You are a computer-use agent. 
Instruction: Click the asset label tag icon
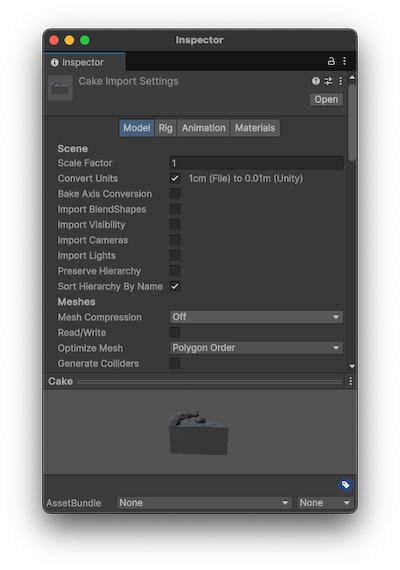[x=345, y=485]
